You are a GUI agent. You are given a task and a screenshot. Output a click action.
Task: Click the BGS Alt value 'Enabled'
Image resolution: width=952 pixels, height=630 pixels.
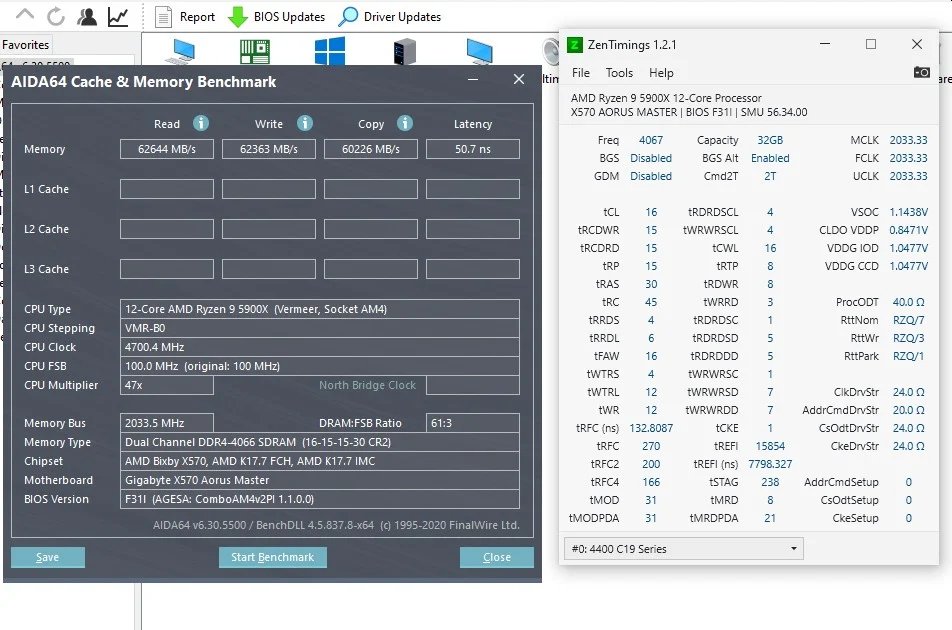click(770, 158)
